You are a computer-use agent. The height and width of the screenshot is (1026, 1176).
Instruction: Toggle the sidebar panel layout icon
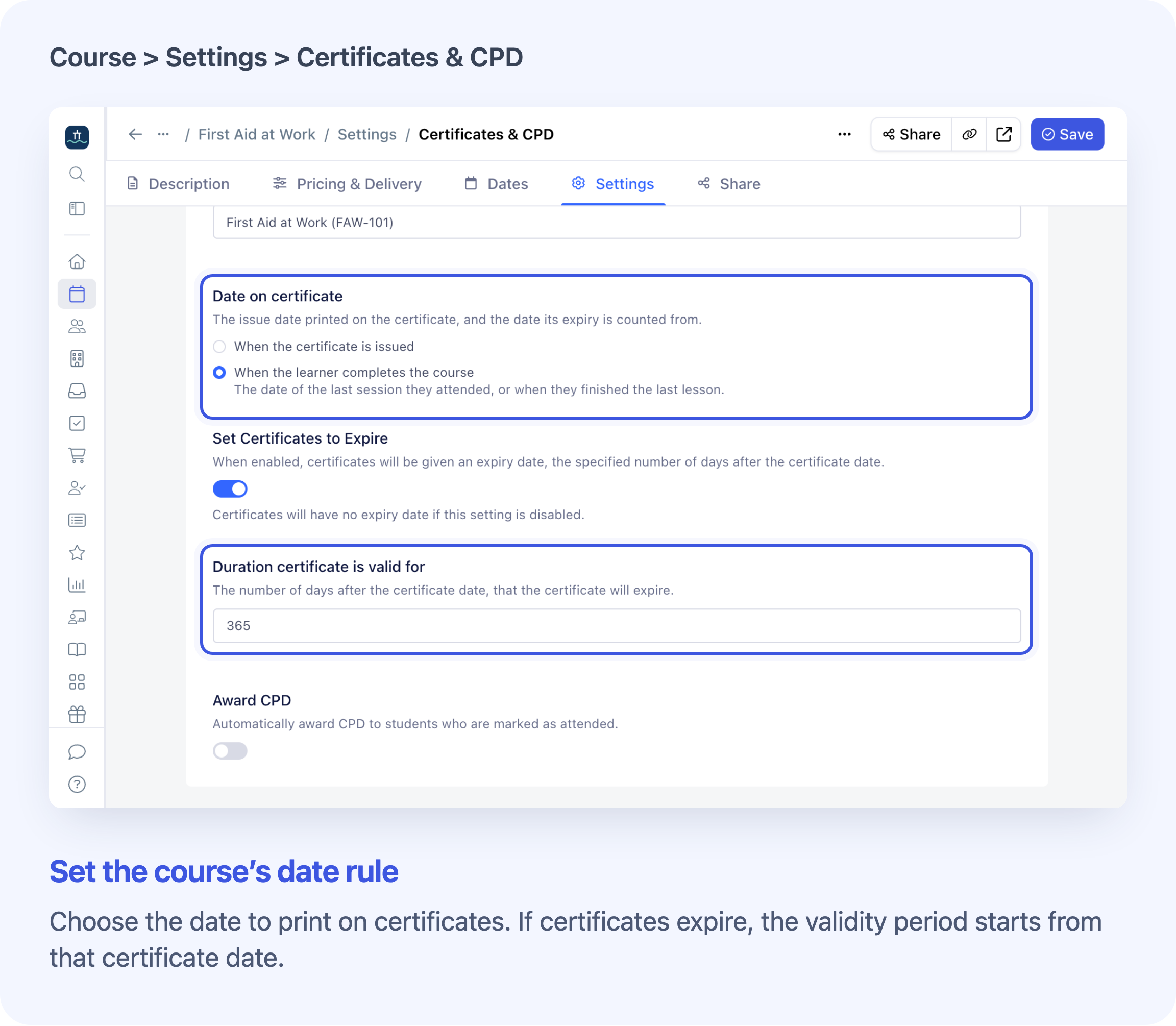coord(77,208)
